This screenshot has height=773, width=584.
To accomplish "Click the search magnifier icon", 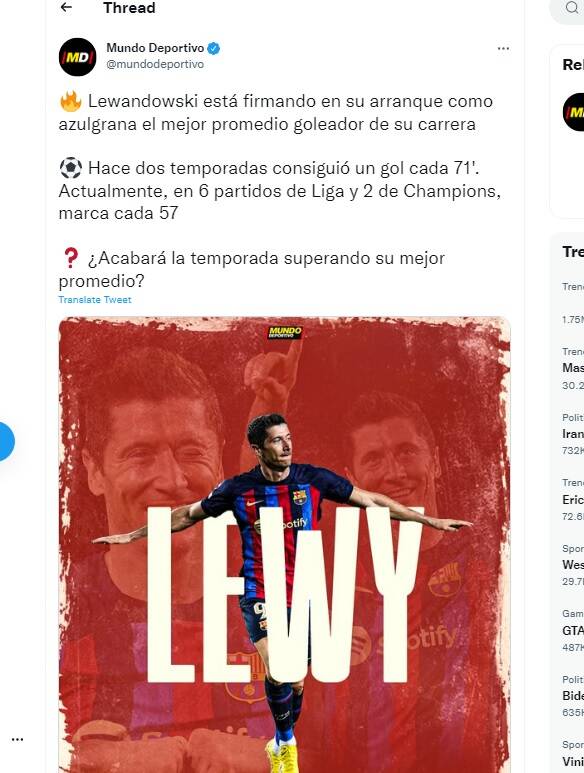I will pyautogui.click(x=572, y=7).
